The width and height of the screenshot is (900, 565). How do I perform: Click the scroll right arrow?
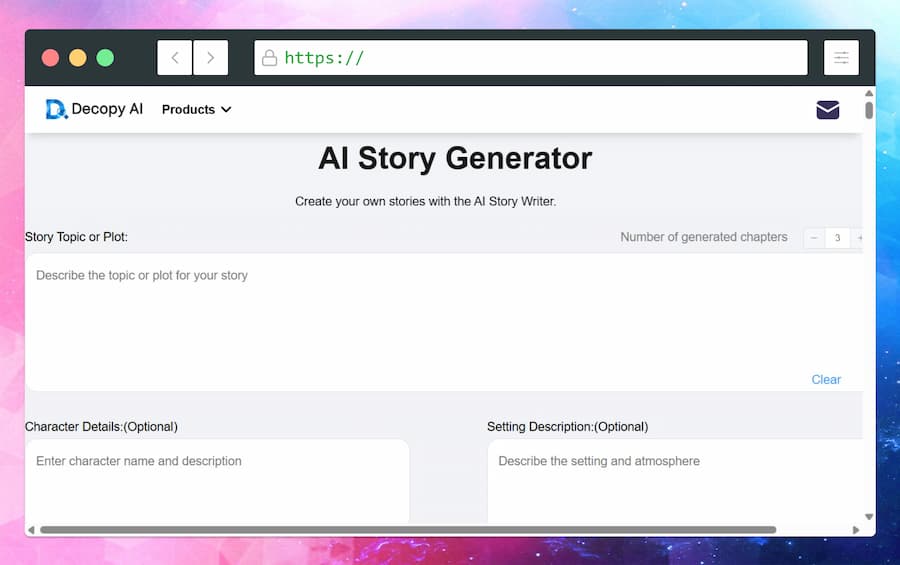856,530
